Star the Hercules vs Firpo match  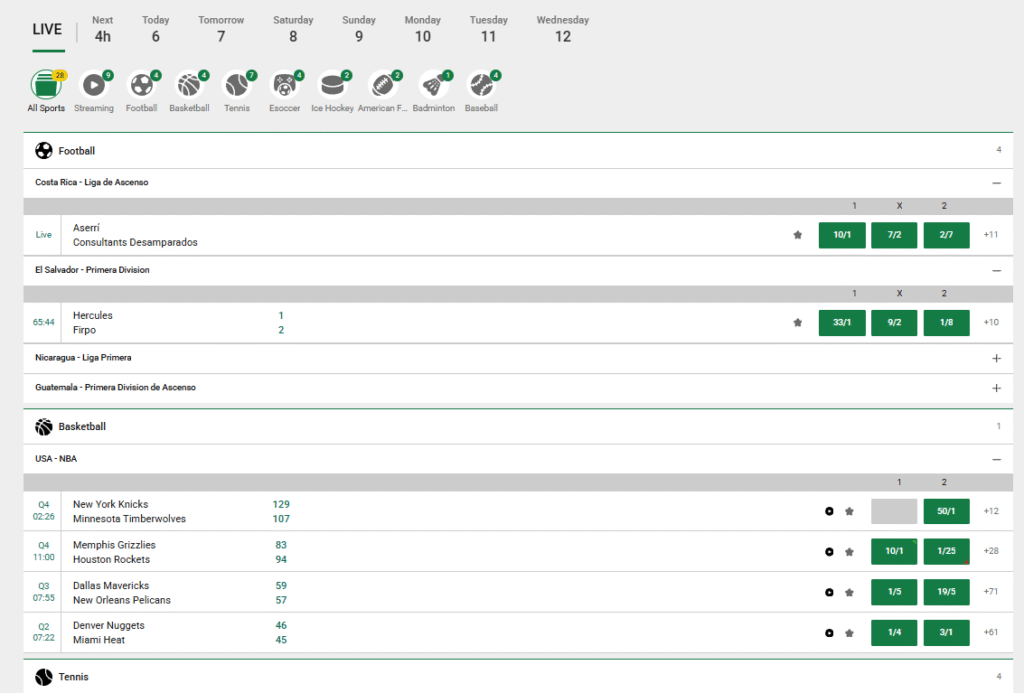[797, 323]
